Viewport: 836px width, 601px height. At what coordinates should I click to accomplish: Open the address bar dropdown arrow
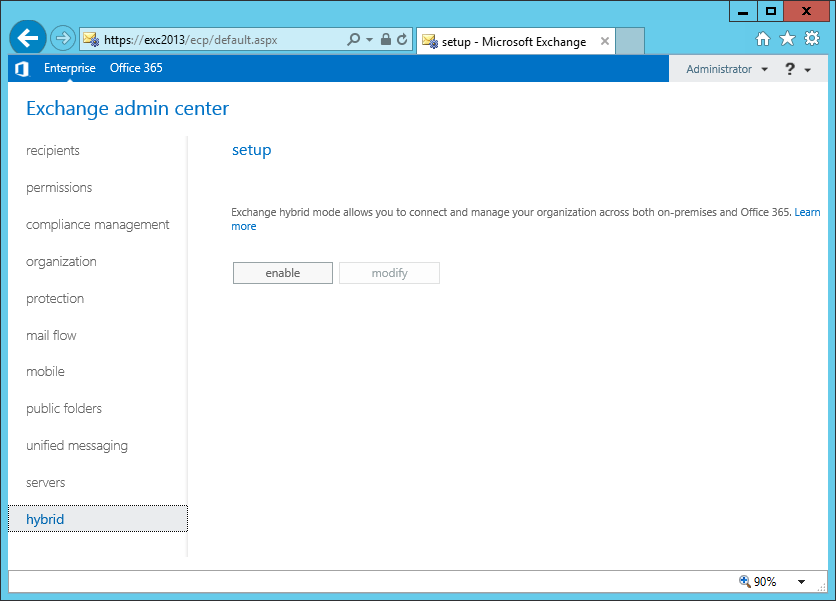369,39
